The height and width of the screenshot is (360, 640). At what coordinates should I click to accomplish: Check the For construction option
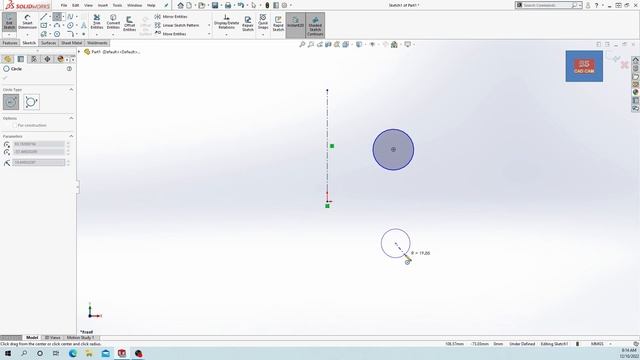(15, 125)
